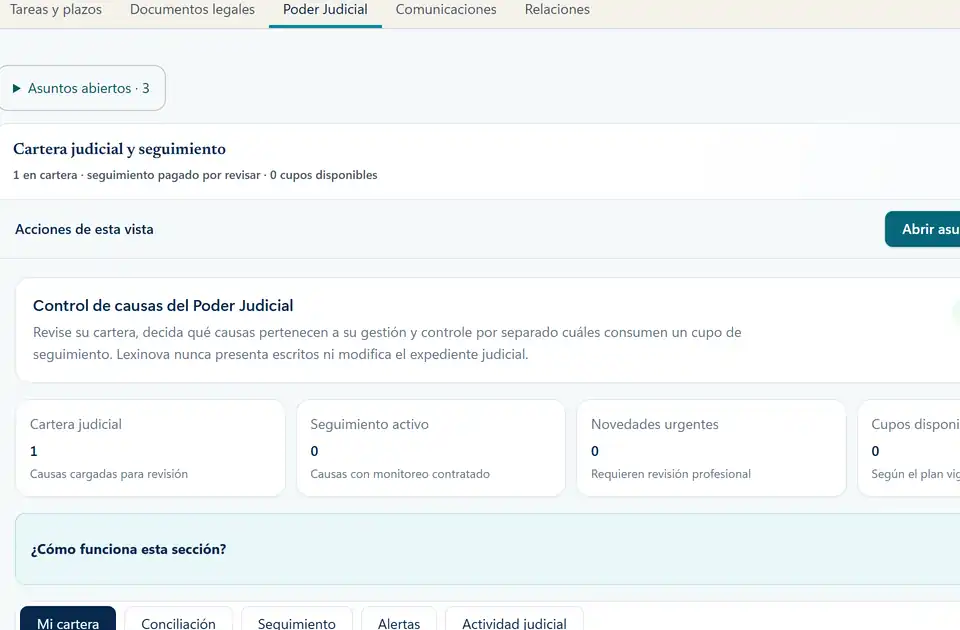The height and width of the screenshot is (630, 960).
Task: Show the Alertas sub-tab
Action: coord(399,620)
